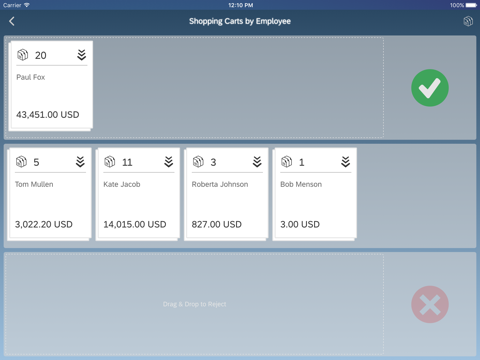Select the cart icon on Kate Jacob's card
Screen dimensions: 480x360
pyautogui.click(x=110, y=162)
